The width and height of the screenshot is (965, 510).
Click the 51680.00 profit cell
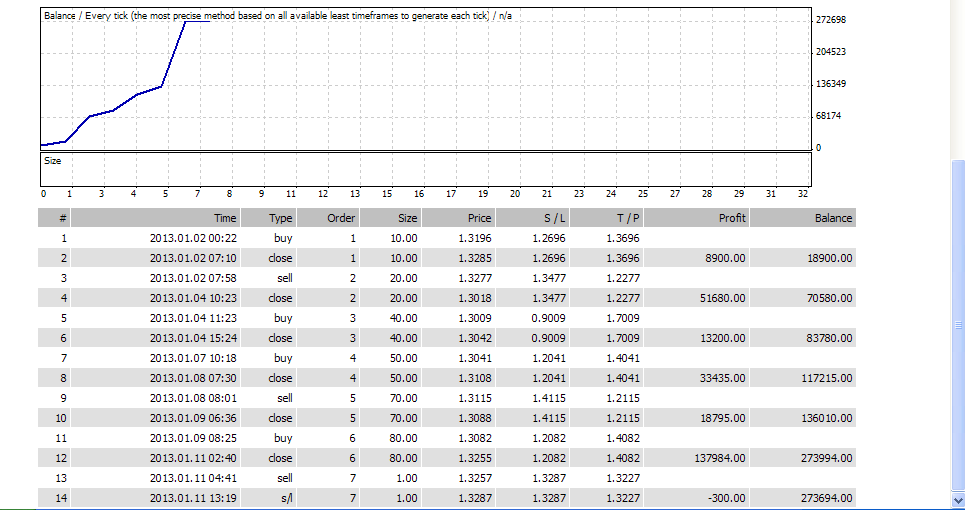tap(721, 298)
